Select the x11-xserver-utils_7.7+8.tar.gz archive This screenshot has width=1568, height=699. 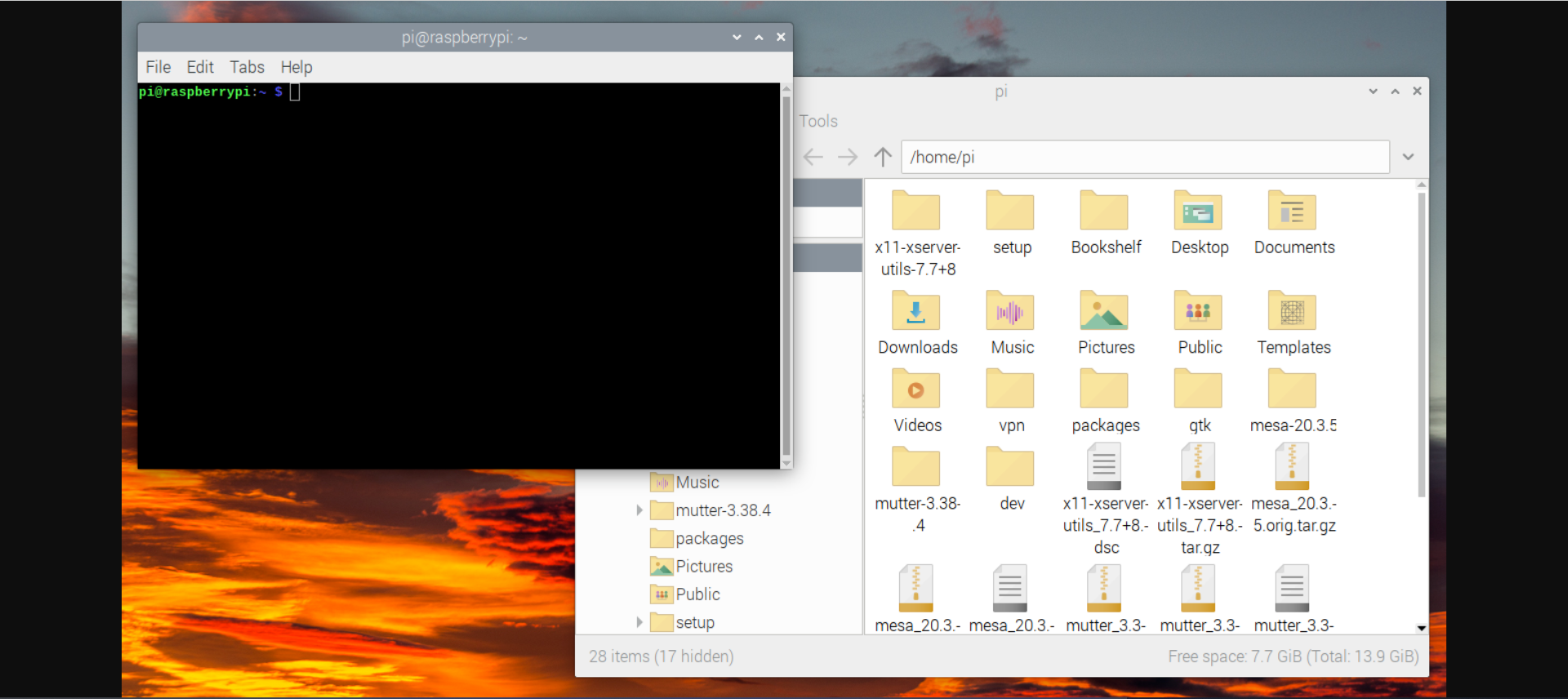(1198, 466)
